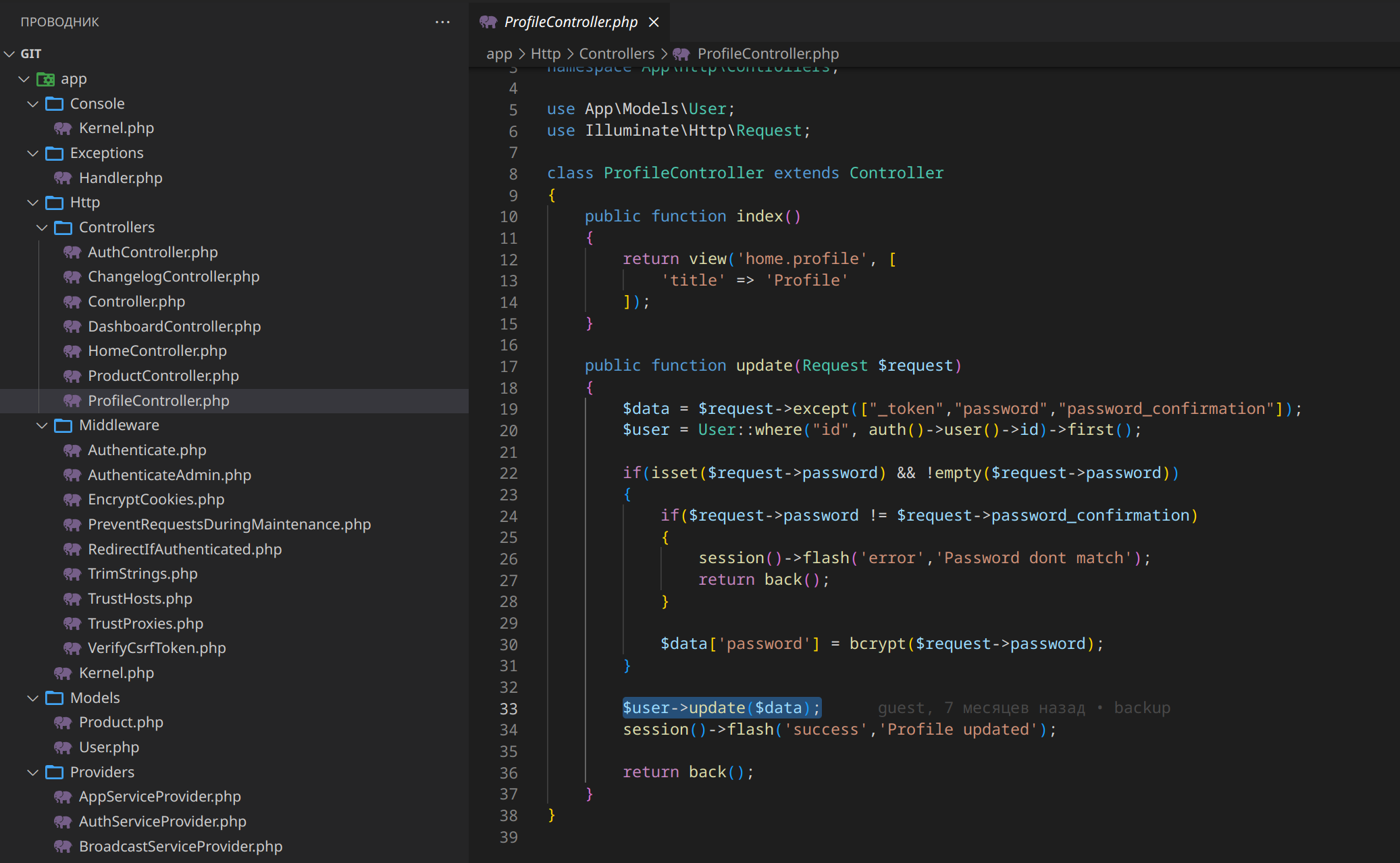Screen dimensions: 1400x863
Task: Collapse the Providers folder chevron
Action: (33, 773)
